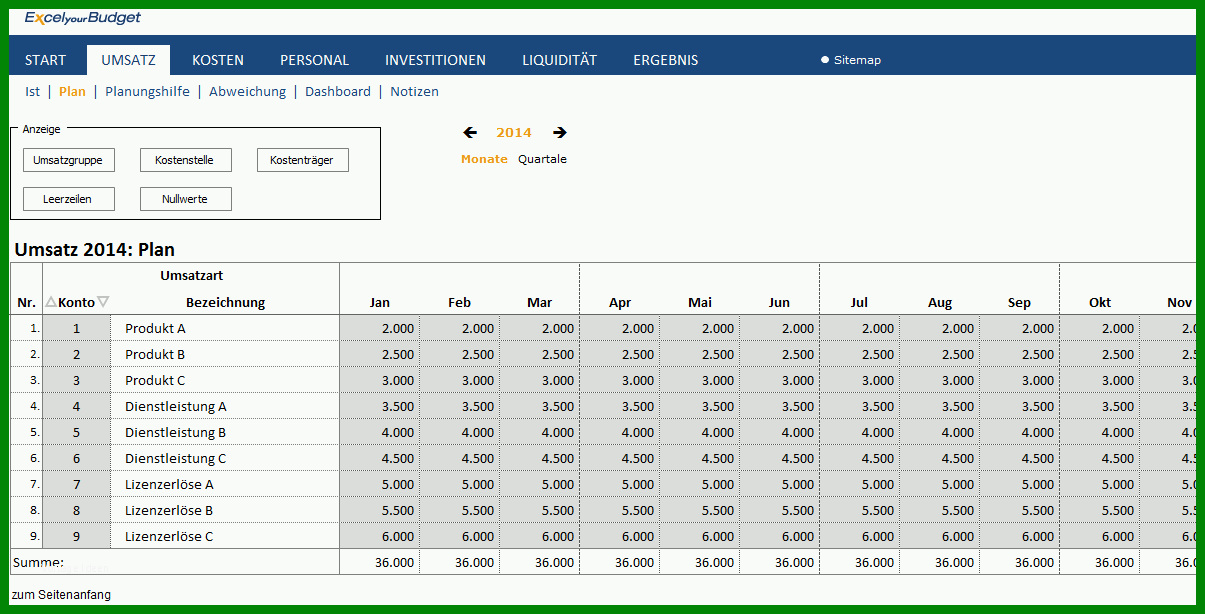Toggle the Umsatzgruppe display button
Viewport: 1205px width, 614px height.
(68, 160)
